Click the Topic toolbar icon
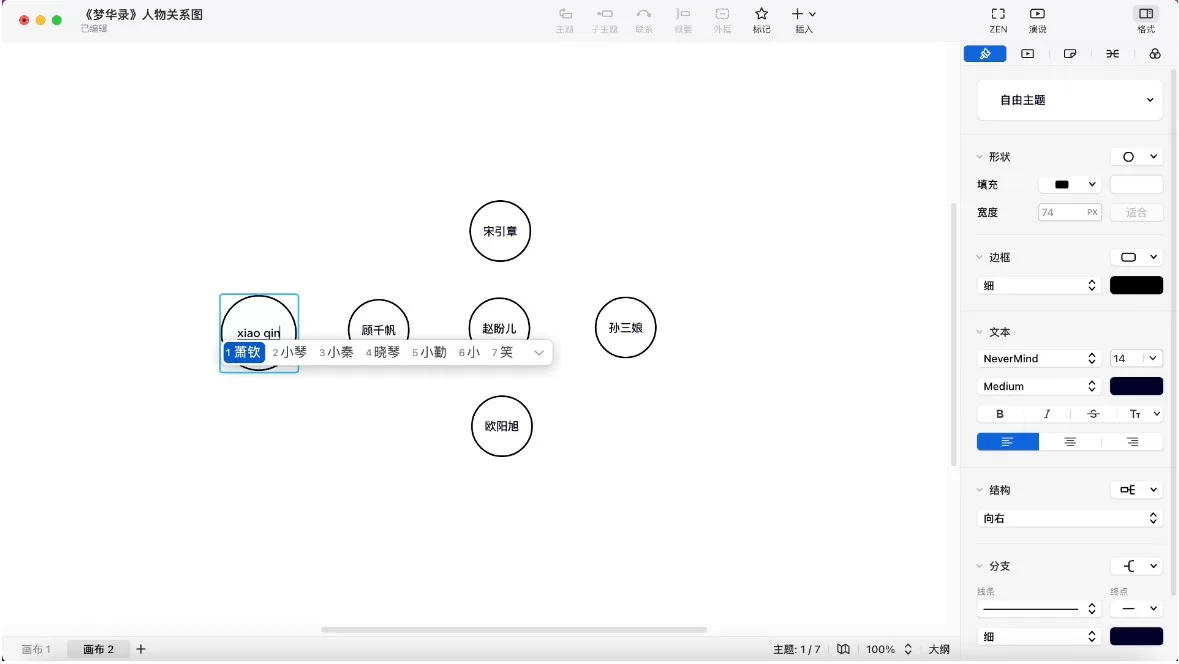This screenshot has height=664, width=1179. coord(565,14)
